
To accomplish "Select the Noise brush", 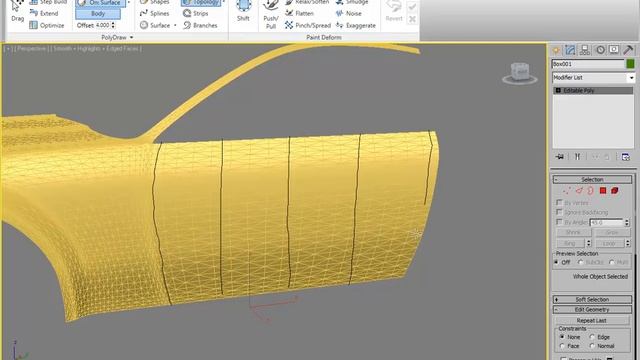I will 349,13.
